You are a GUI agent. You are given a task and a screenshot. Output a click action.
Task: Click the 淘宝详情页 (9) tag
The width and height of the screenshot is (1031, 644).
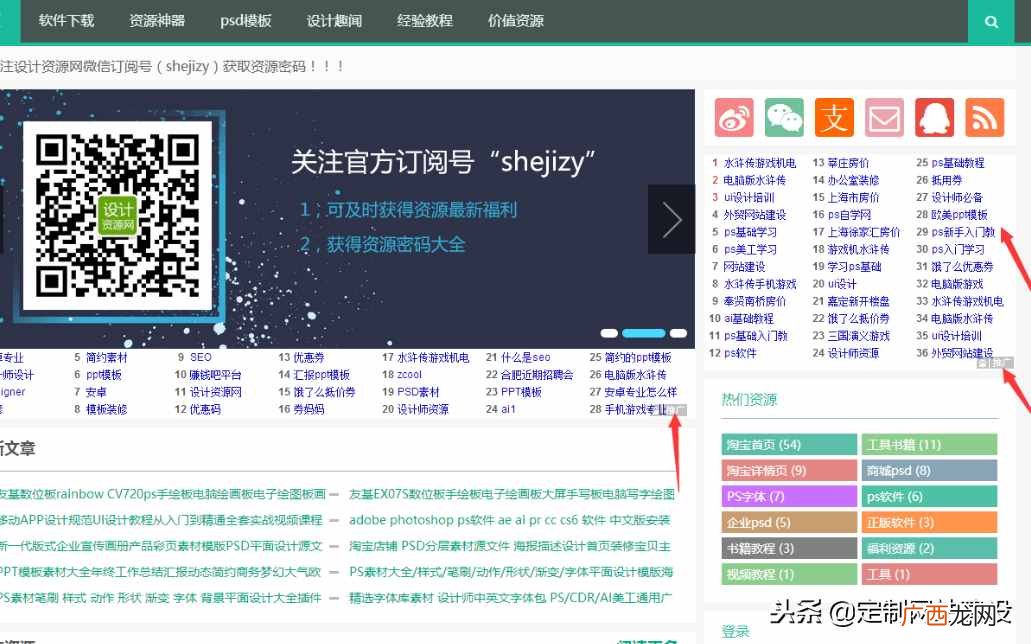(x=789, y=470)
